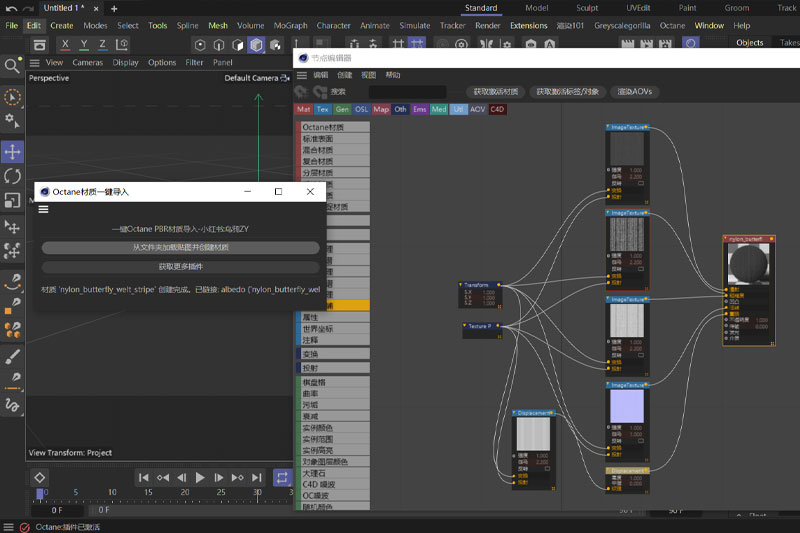Toggle the Gen node filter
The image size is (800, 533).
pos(342,109)
